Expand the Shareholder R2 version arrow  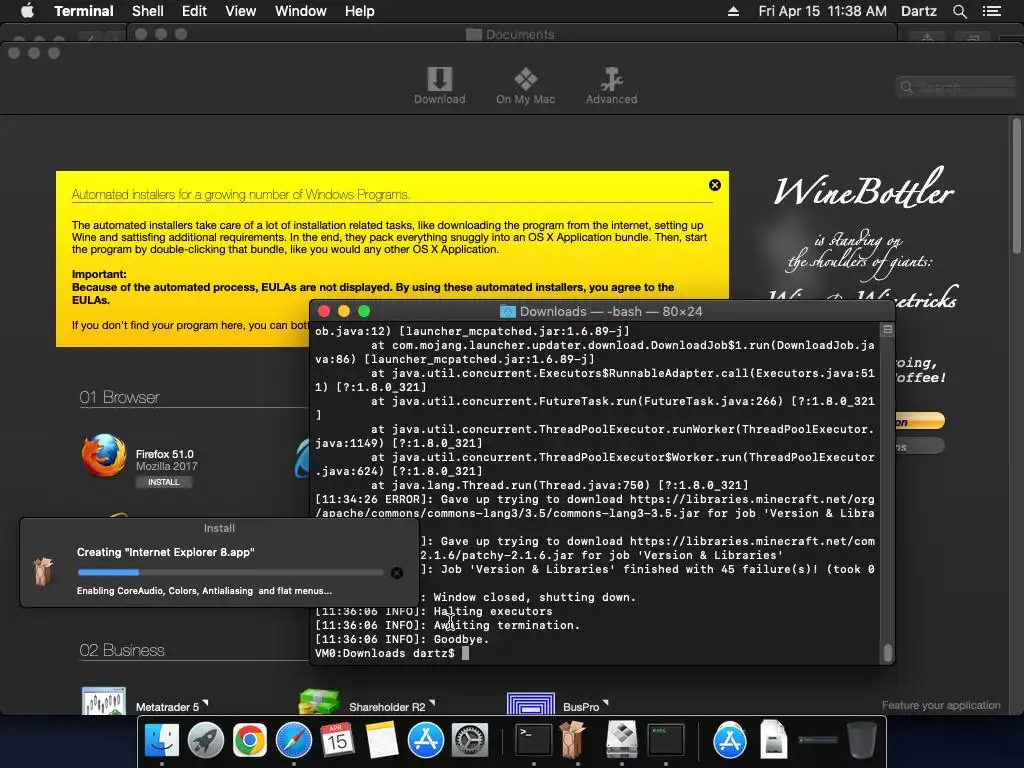[x=432, y=703]
